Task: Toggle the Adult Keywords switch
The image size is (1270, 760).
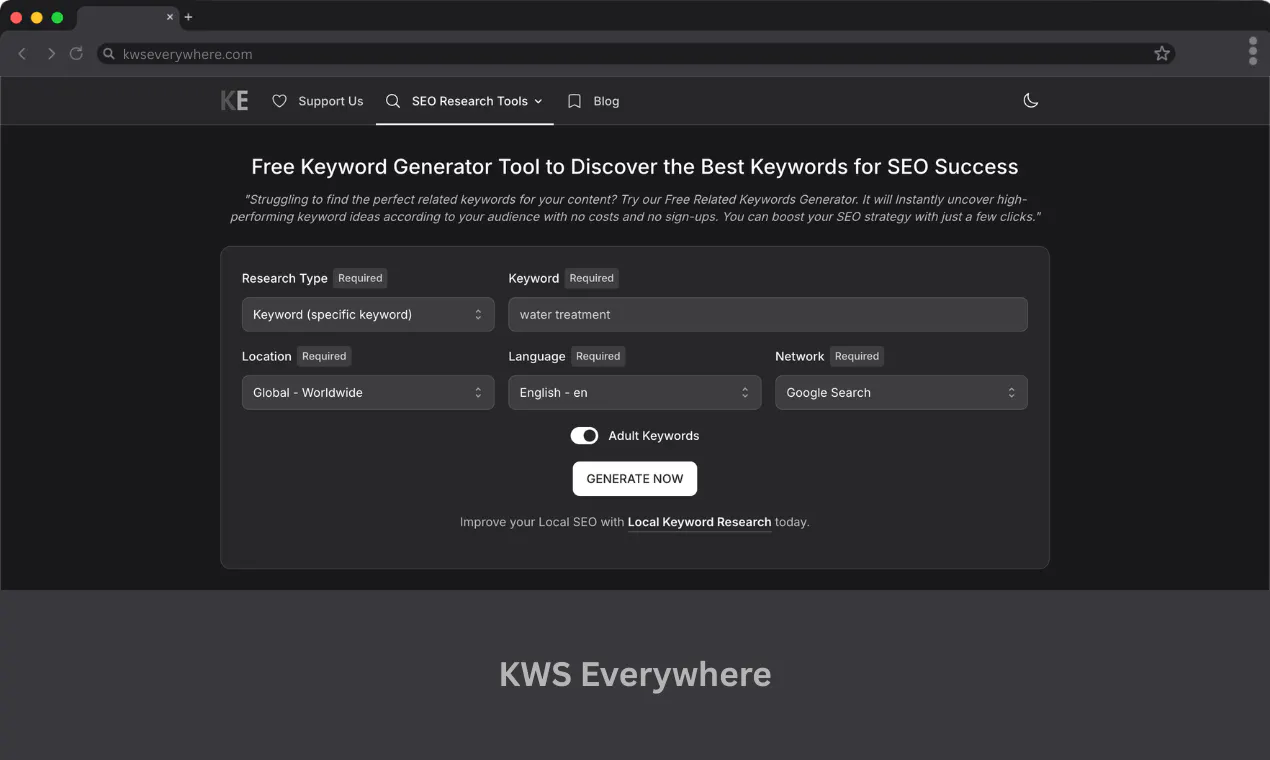Action: point(584,436)
